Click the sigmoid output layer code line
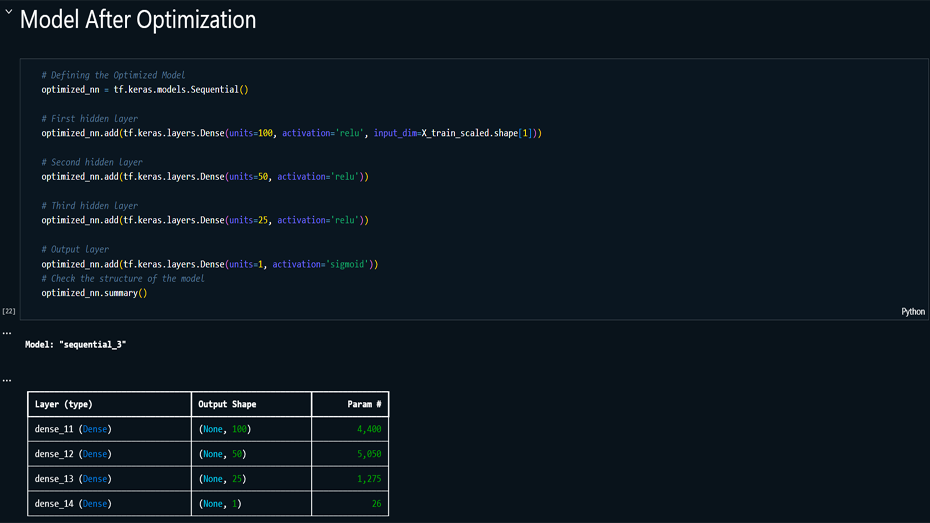 point(209,264)
